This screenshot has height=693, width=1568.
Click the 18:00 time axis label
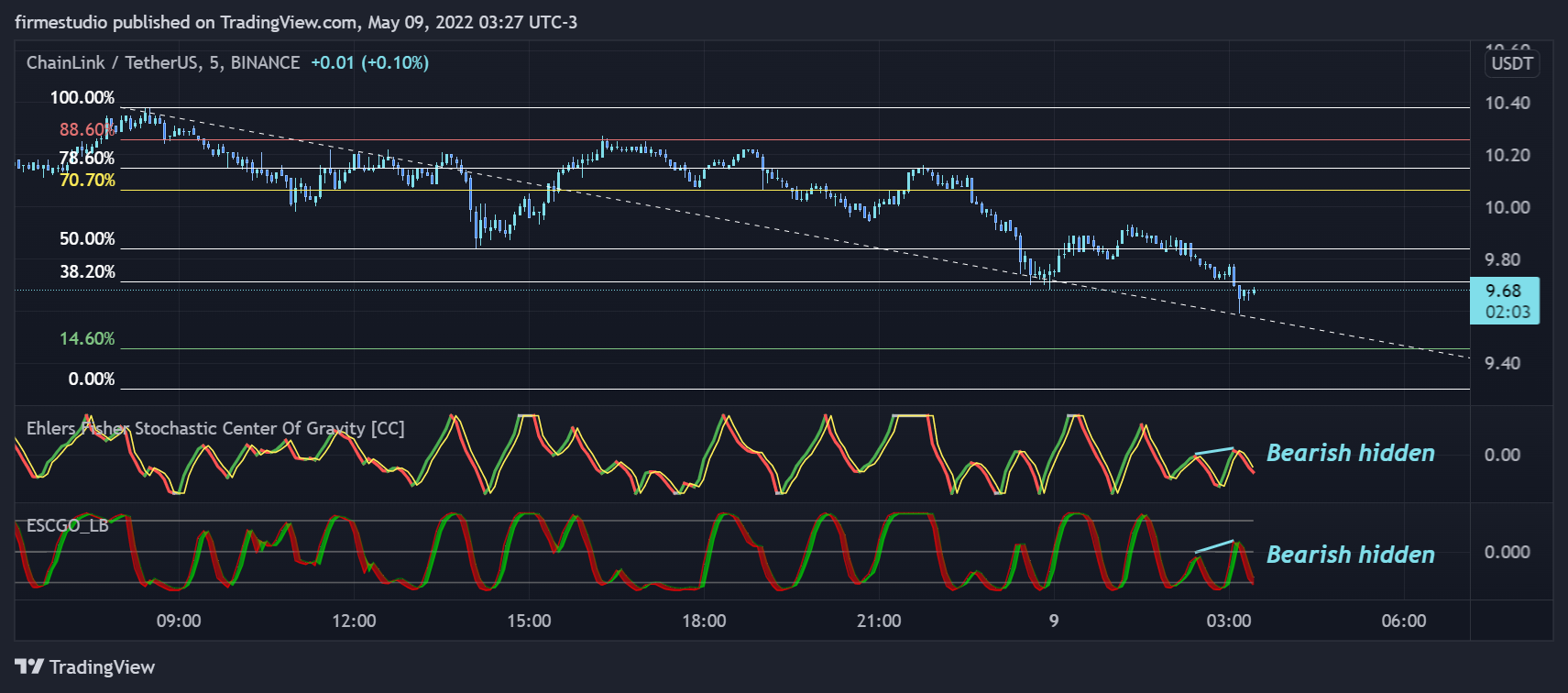click(x=704, y=621)
